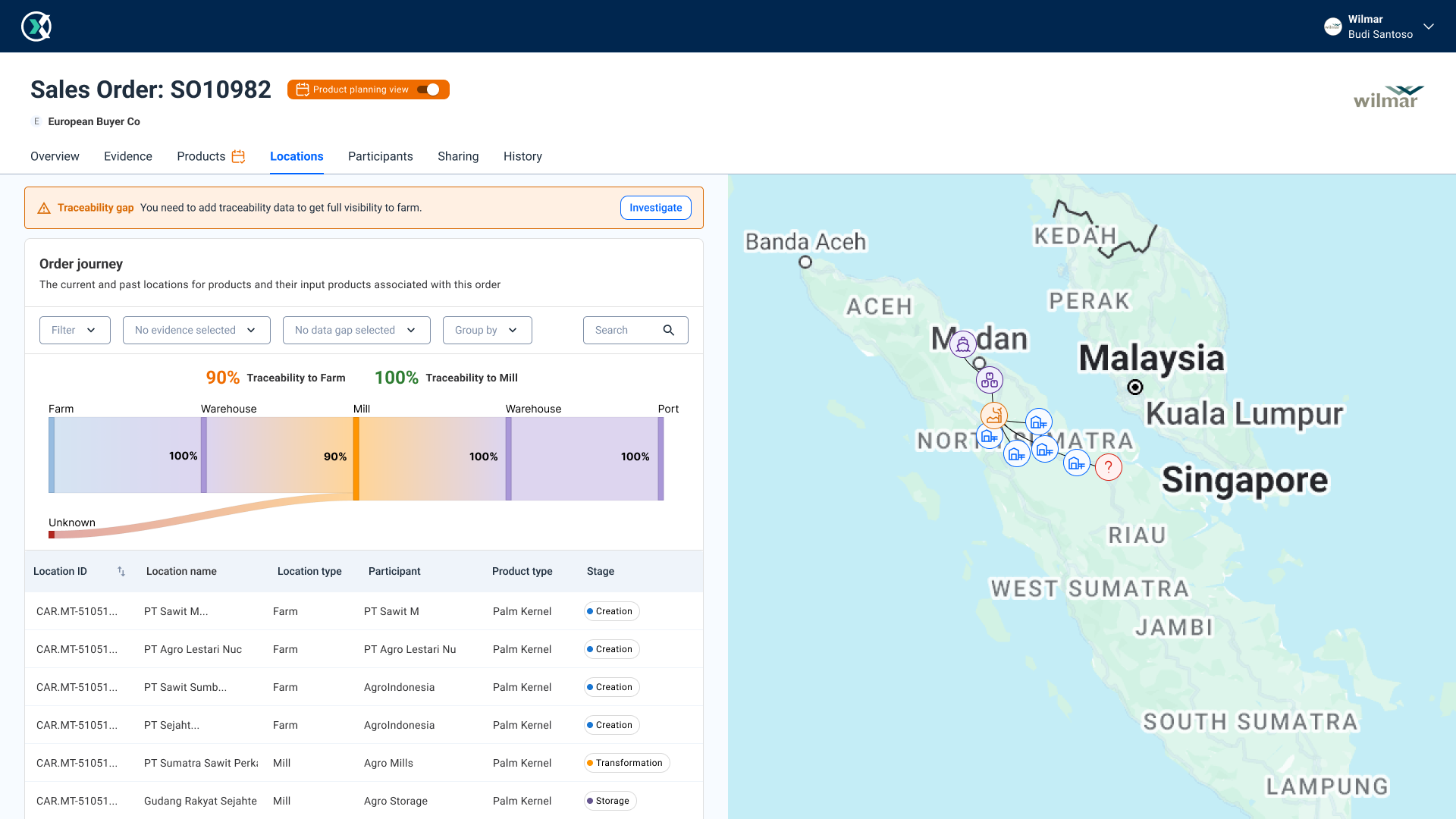The width and height of the screenshot is (1456, 819).
Task: Switch to the Evidence tab
Action: point(128,156)
